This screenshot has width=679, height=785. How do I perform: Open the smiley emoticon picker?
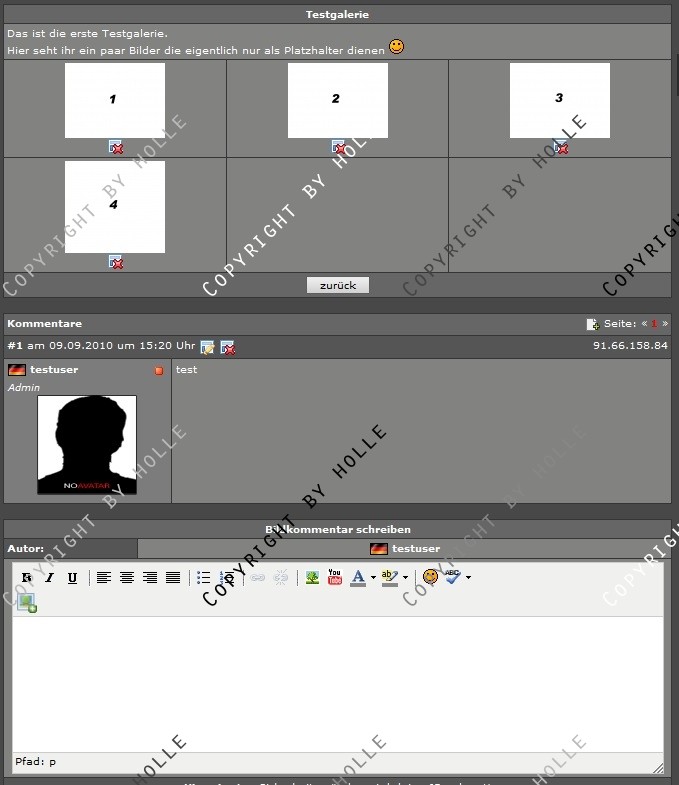click(431, 577)
